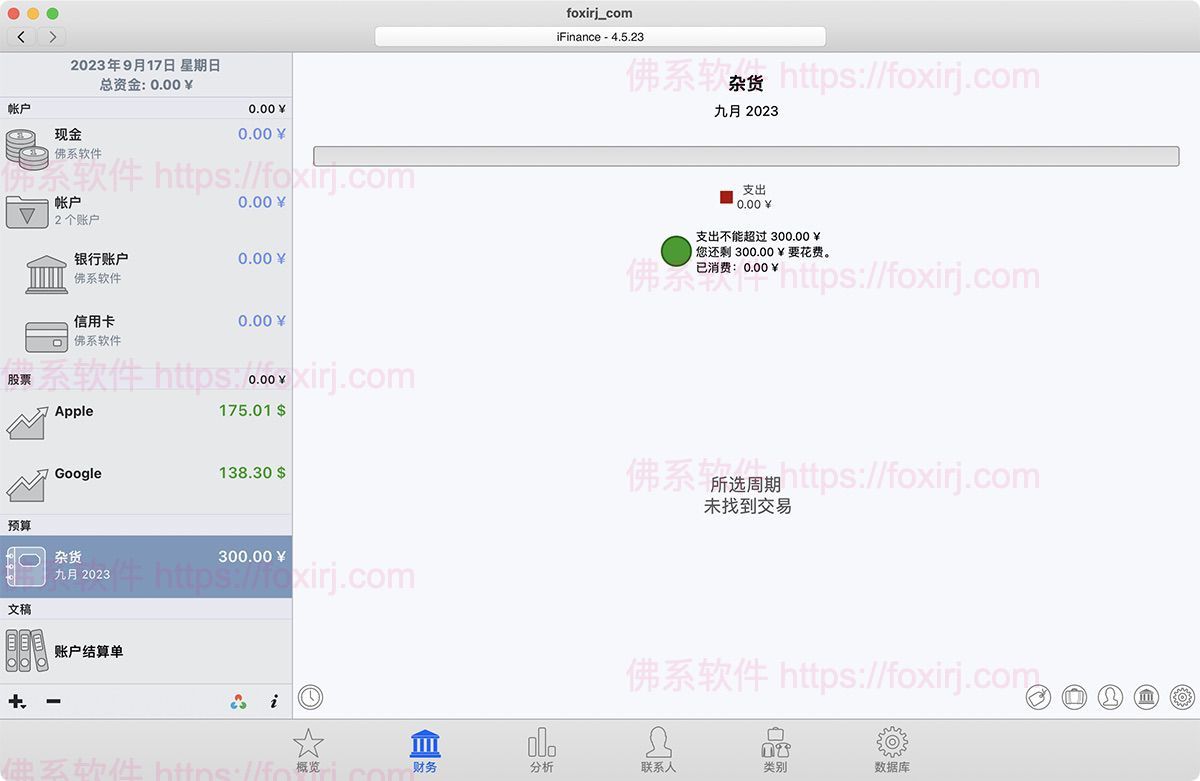
Task: Click the bank filter icon at bottom right
Action: tap(1146, 697)
